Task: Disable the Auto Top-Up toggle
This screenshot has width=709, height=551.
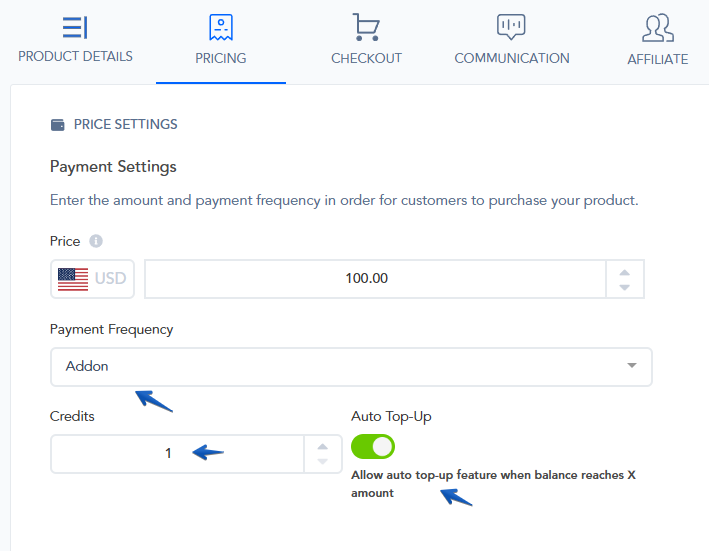Action: click(373, 446)
